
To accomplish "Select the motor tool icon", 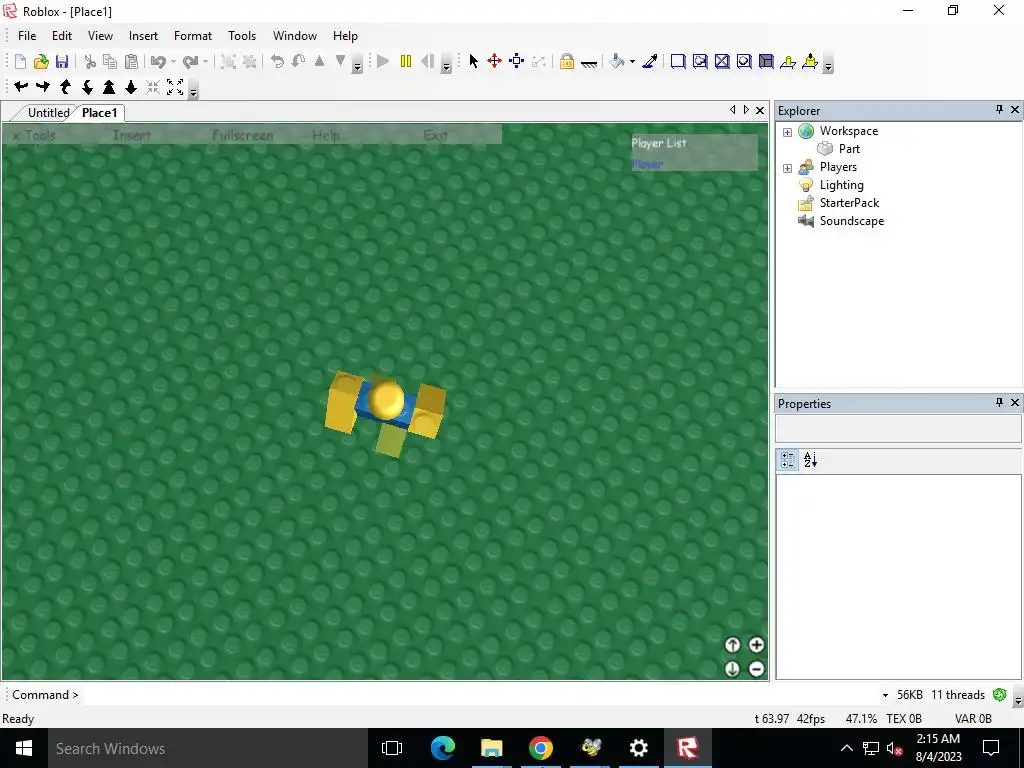I will tap(810, 61).
